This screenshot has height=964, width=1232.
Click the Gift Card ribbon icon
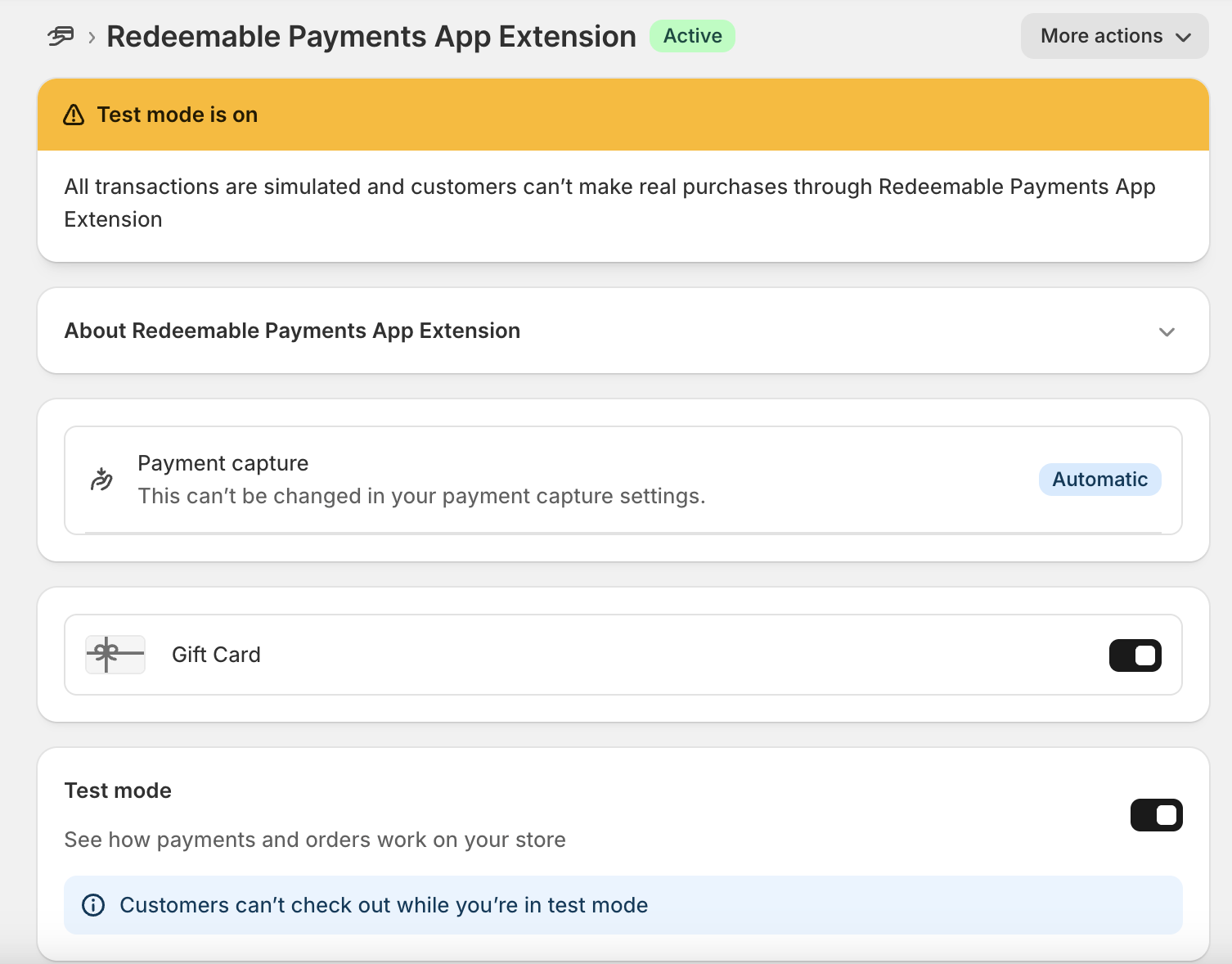(x=115, y=655)
